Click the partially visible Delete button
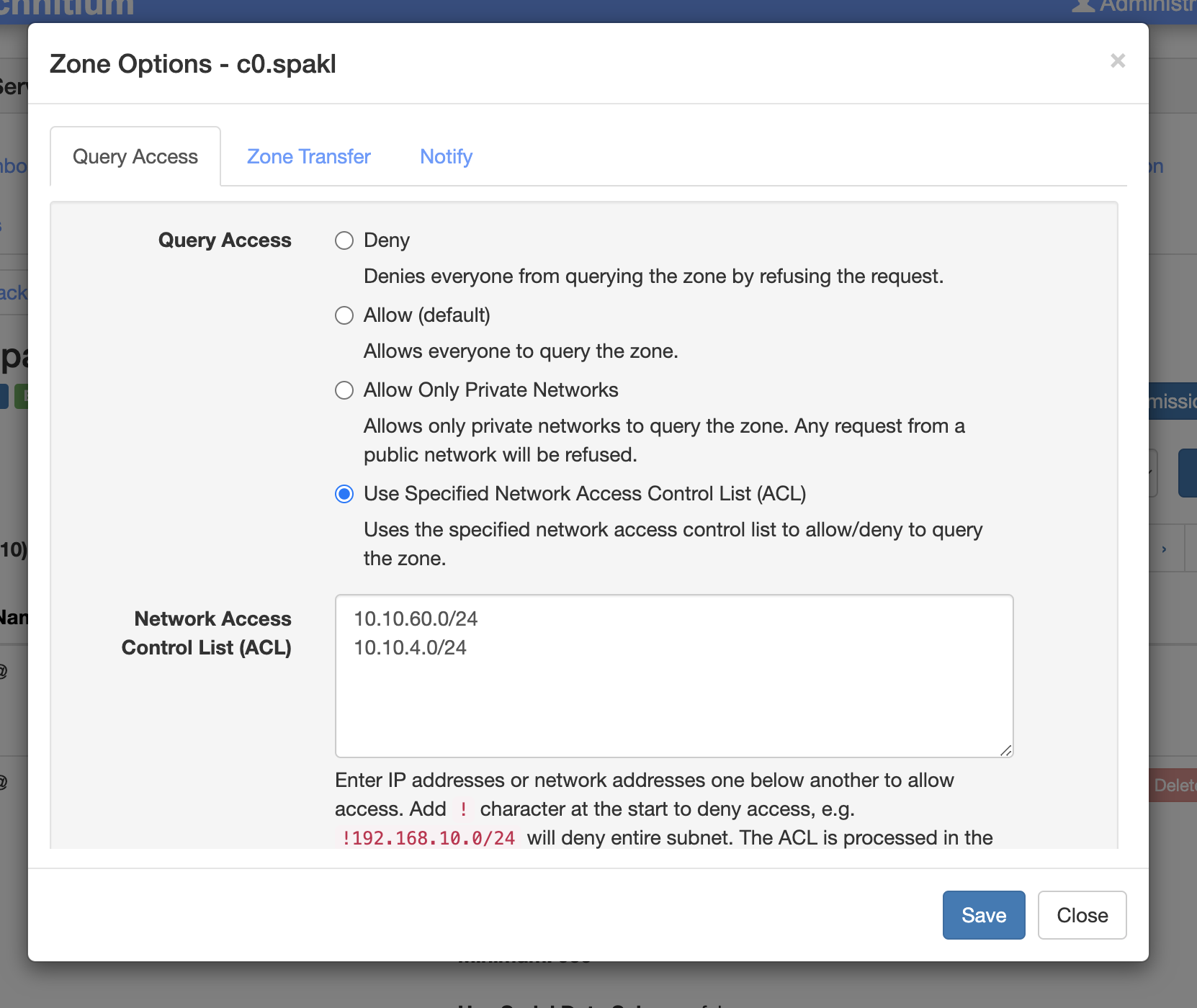Screen dimensions: 1197x1008 1174,786
